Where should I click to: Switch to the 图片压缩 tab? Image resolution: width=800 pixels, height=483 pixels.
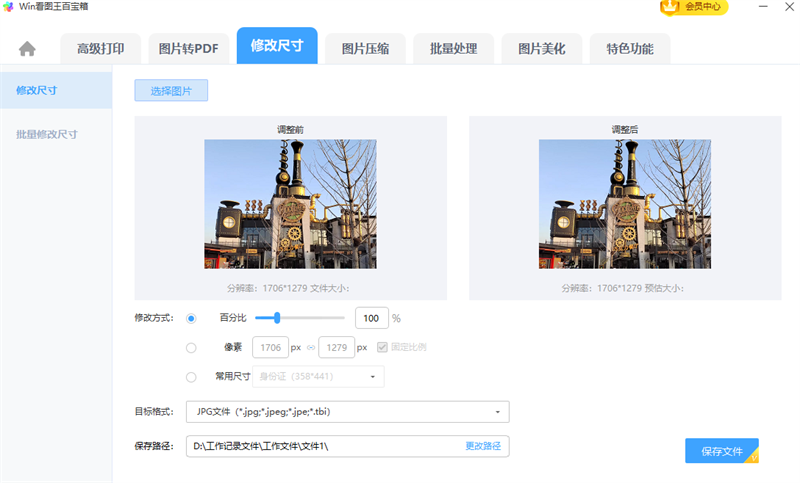tap(365, 49)
